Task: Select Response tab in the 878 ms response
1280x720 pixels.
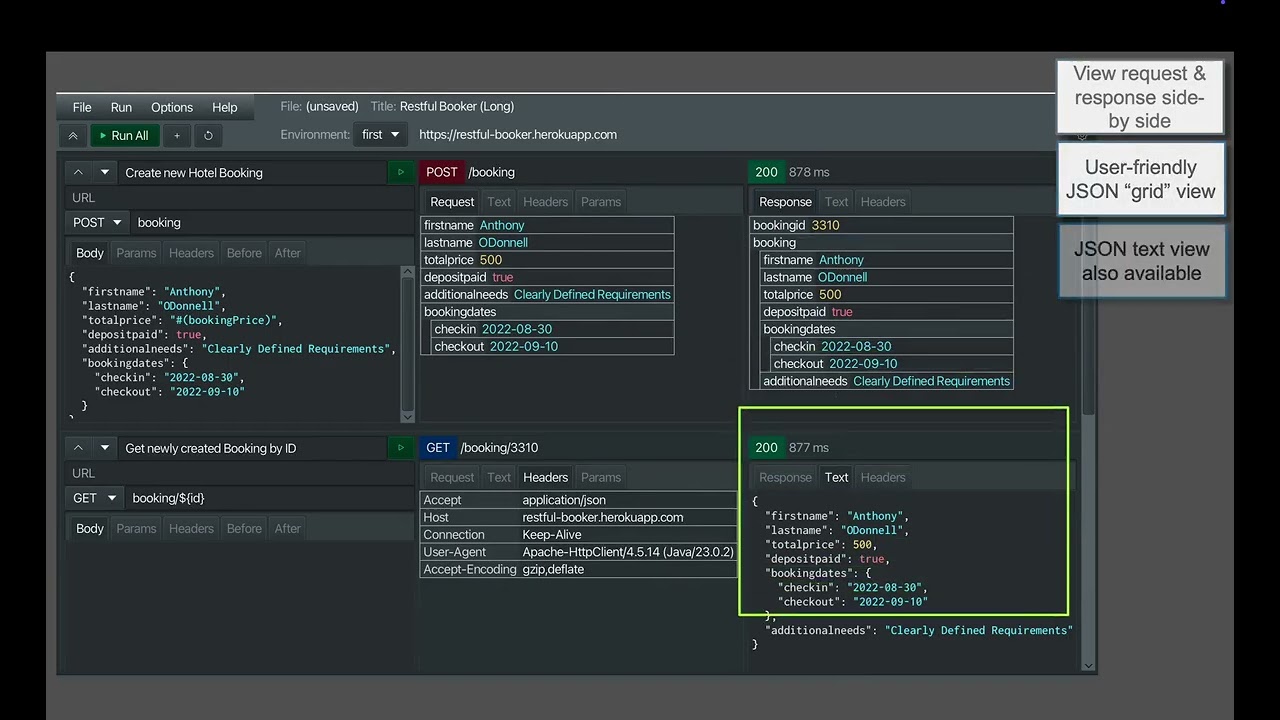Action: click(785, 201)
